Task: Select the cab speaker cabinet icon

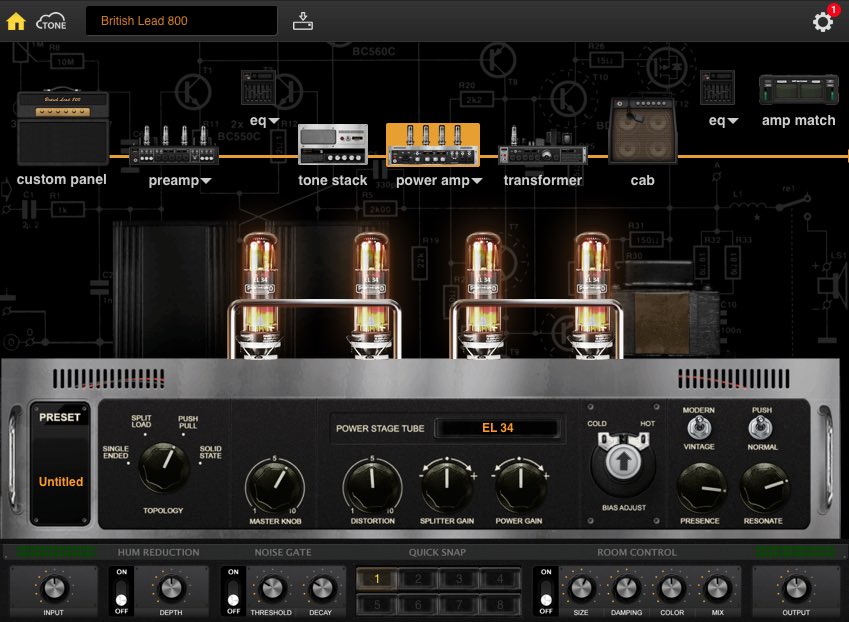Action: click(643, 130)
